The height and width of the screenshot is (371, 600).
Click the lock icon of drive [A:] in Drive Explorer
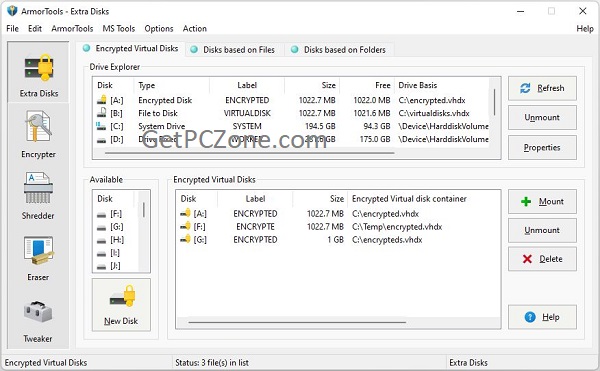101,100
